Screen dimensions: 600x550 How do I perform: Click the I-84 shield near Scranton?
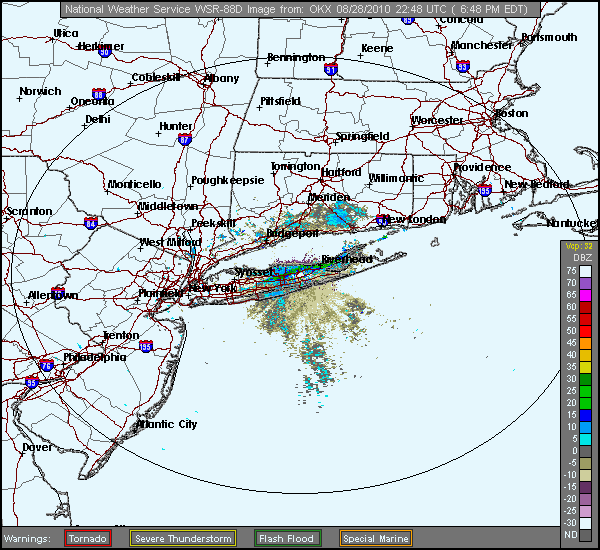tap(91, 223)
